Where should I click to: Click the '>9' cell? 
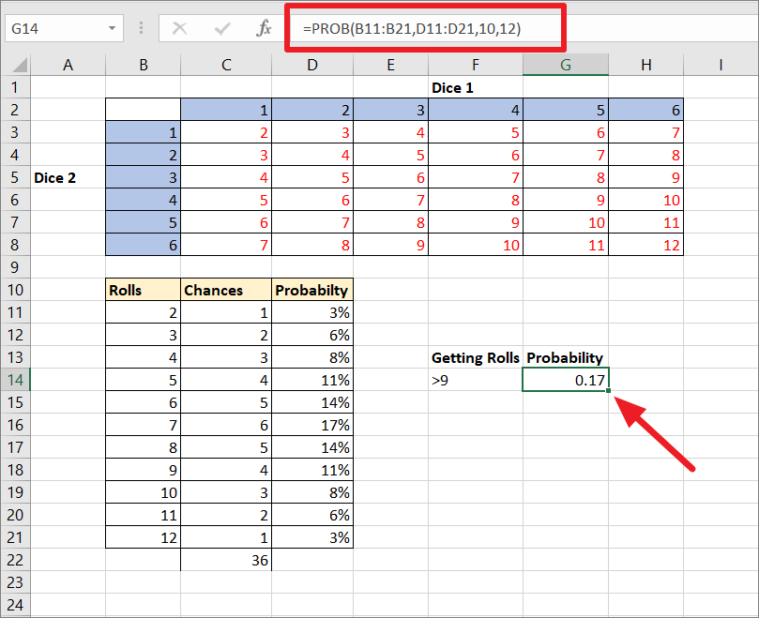[x=475, y=380]
